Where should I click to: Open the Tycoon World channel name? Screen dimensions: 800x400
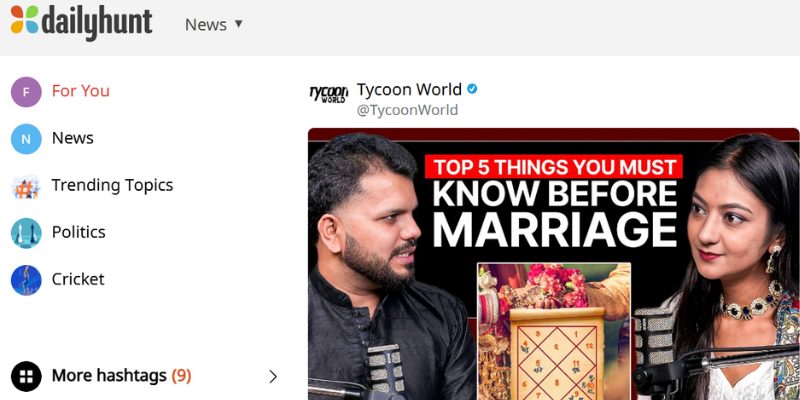coord(409,89)
